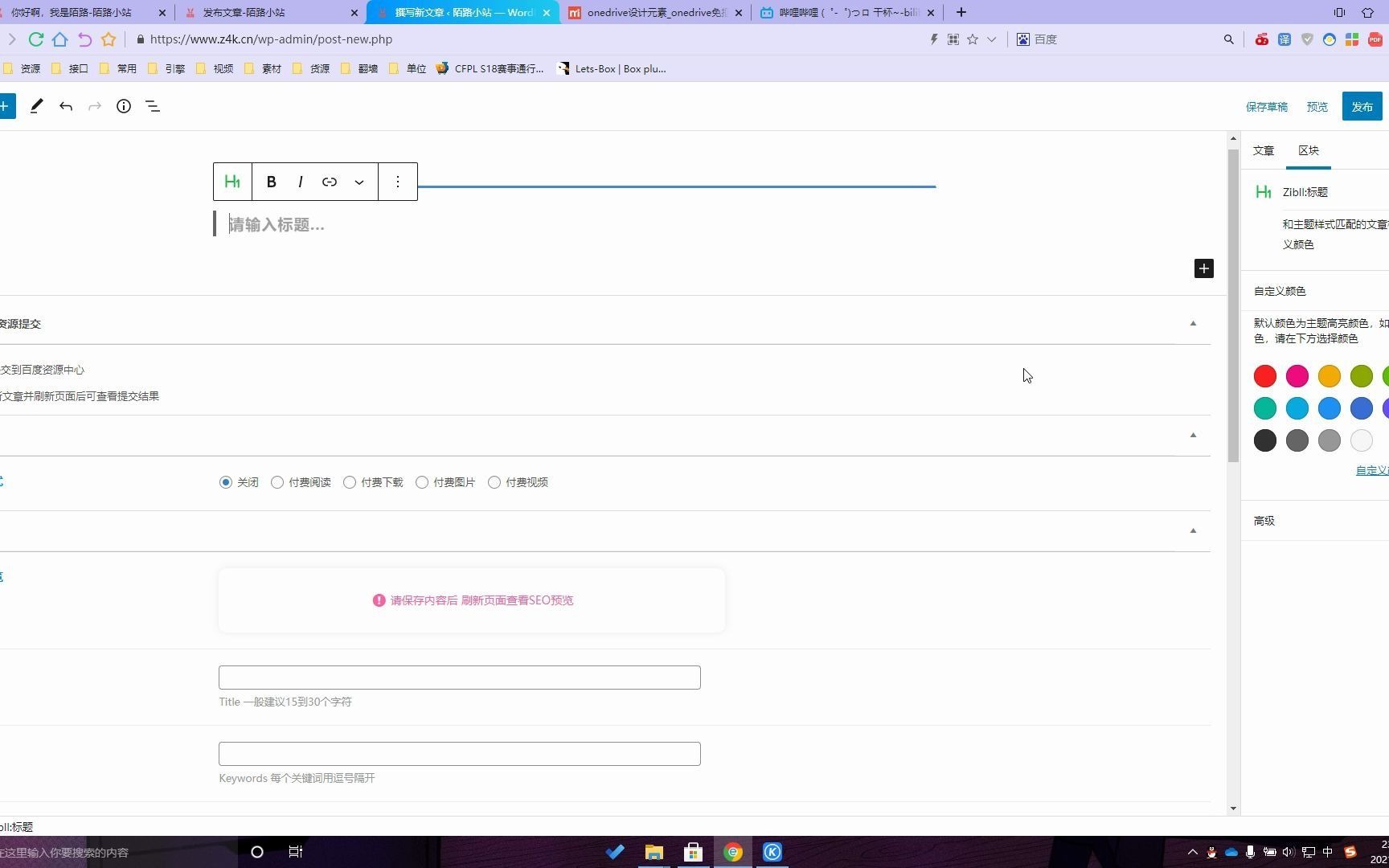Toggle italic formatting in block toolbar

click(301, 182)
